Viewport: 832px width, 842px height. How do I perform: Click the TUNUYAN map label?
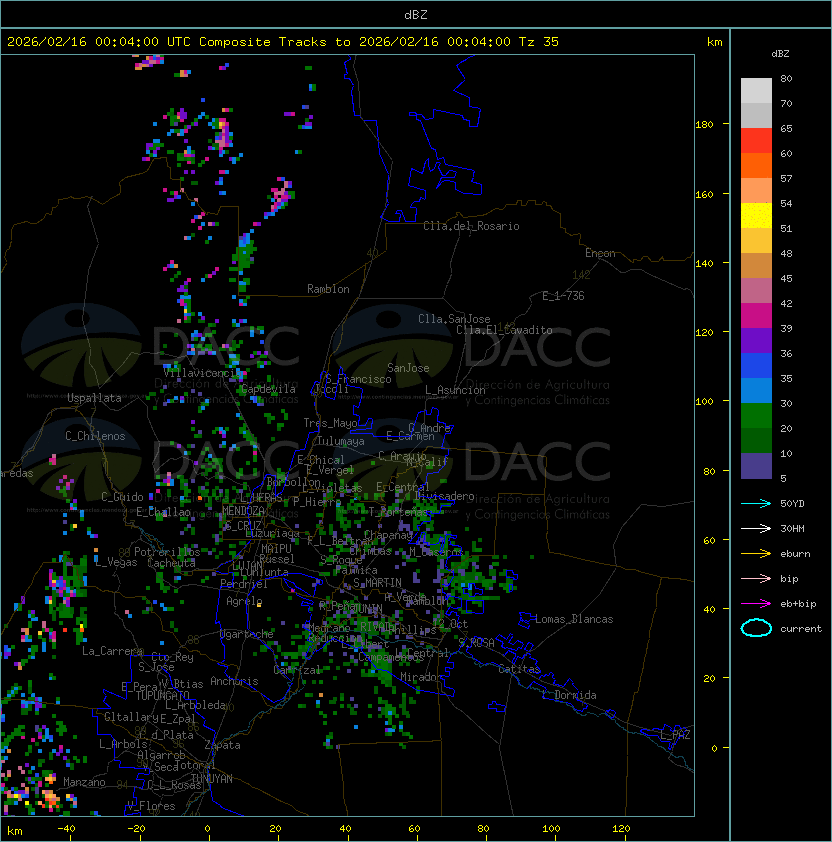(212, 779)
